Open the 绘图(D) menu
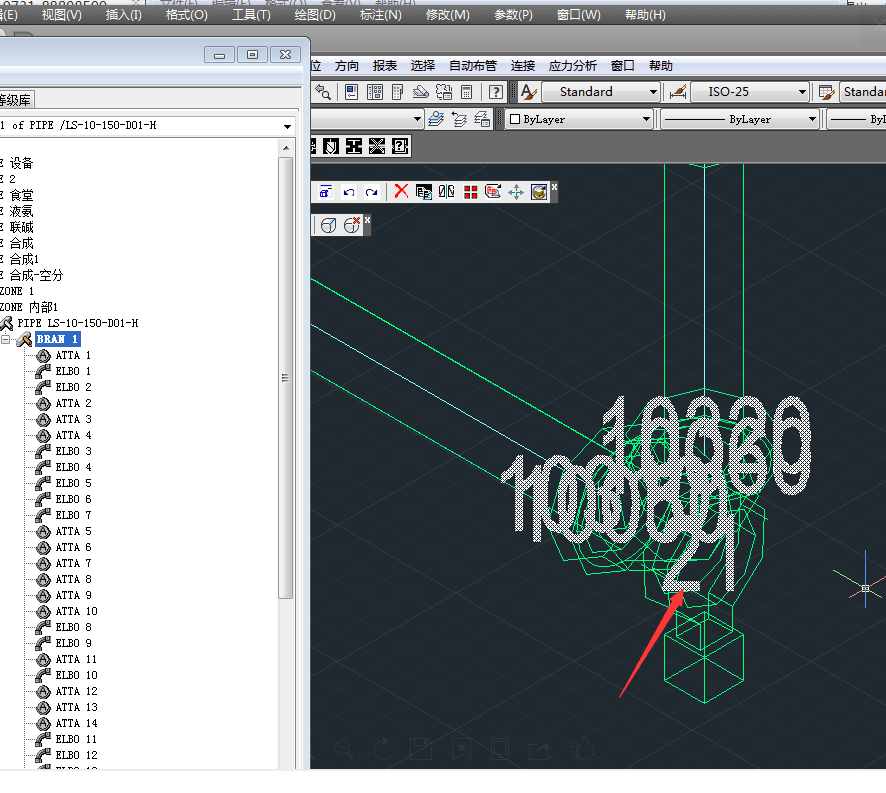This screenshot has width=886, height=793. pyautogui.click(x=315, y=15)
